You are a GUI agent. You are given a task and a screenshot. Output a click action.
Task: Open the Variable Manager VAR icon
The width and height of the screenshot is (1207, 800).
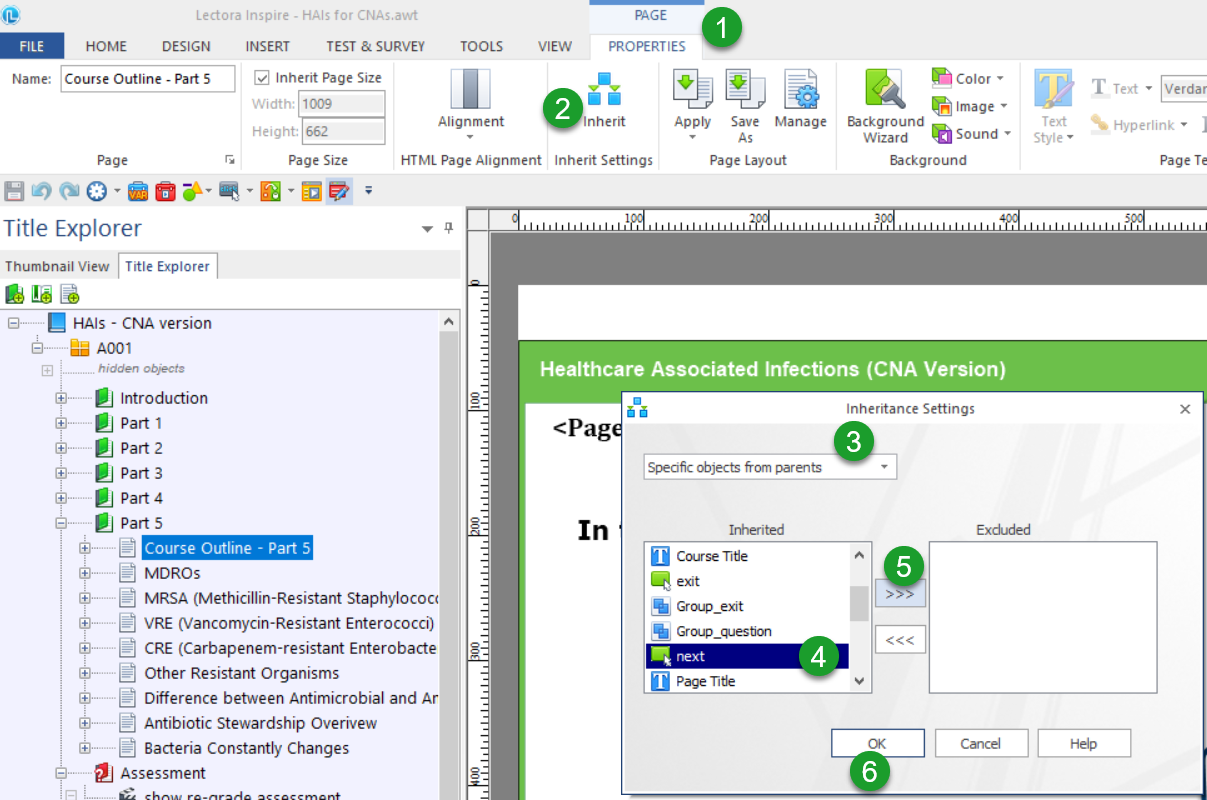(138, 190)
